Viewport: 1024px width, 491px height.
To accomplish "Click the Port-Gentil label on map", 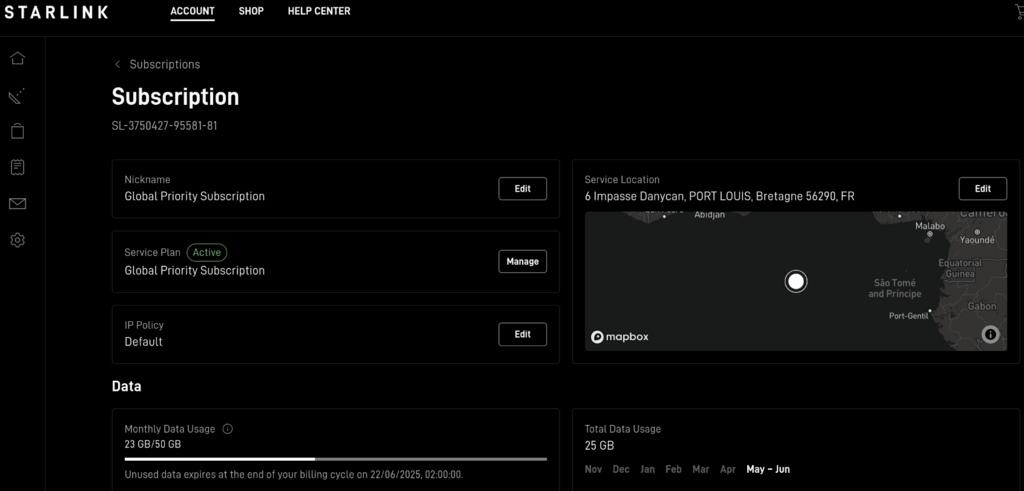I will click(908, 316).
